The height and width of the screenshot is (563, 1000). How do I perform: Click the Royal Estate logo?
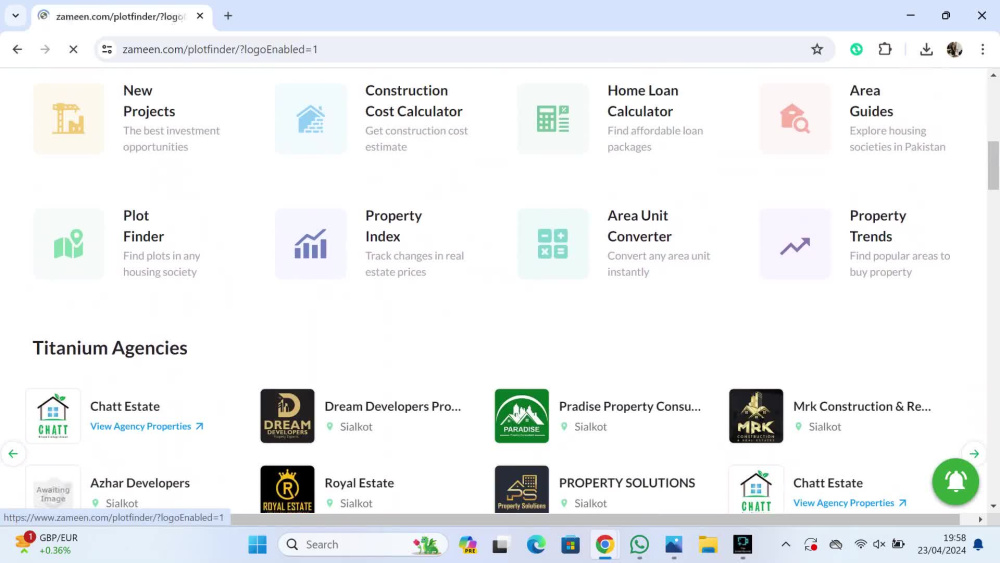tap(287, 489)
